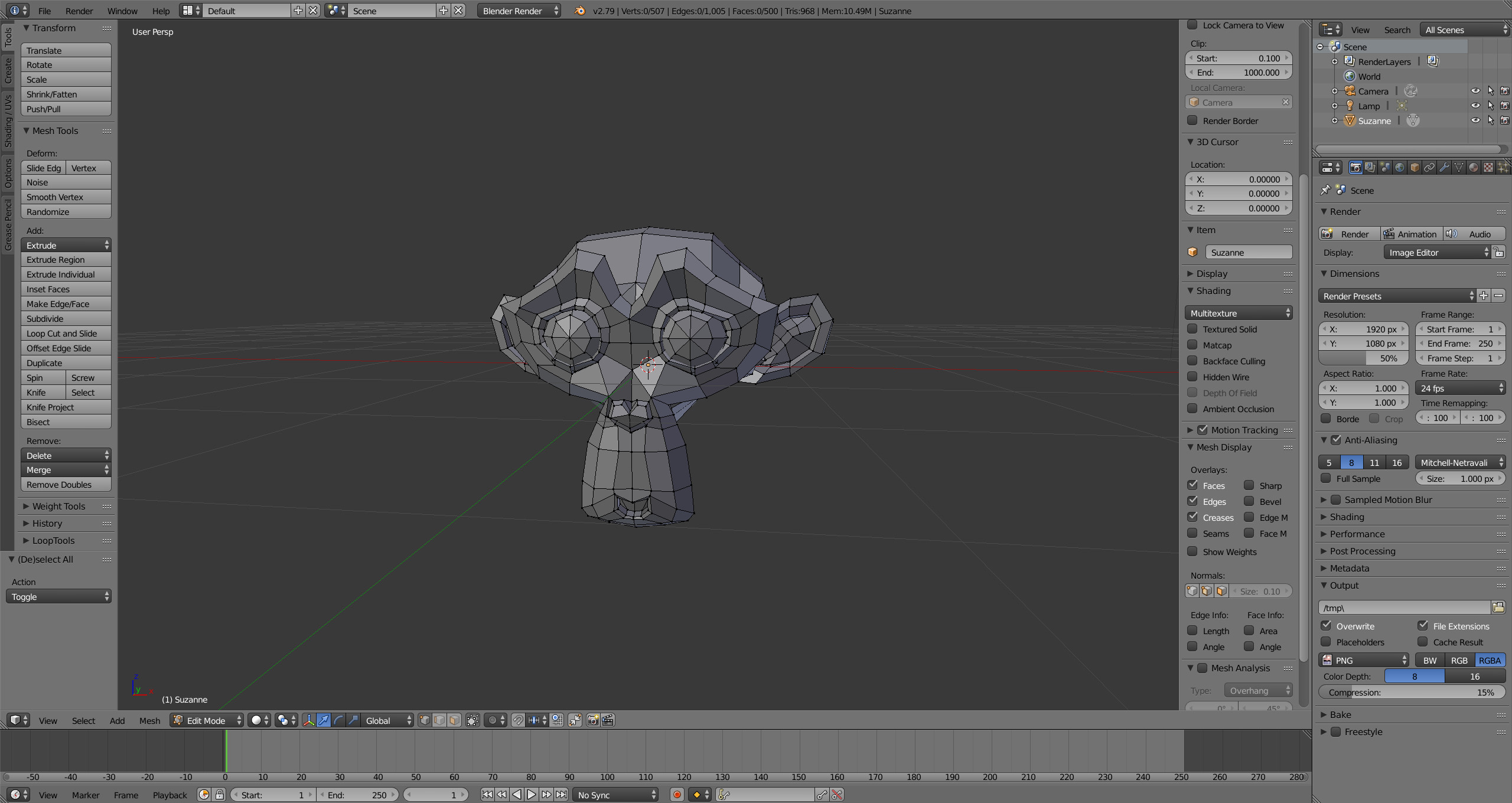Open the PNG file format dropdown

coord(1364,660)
